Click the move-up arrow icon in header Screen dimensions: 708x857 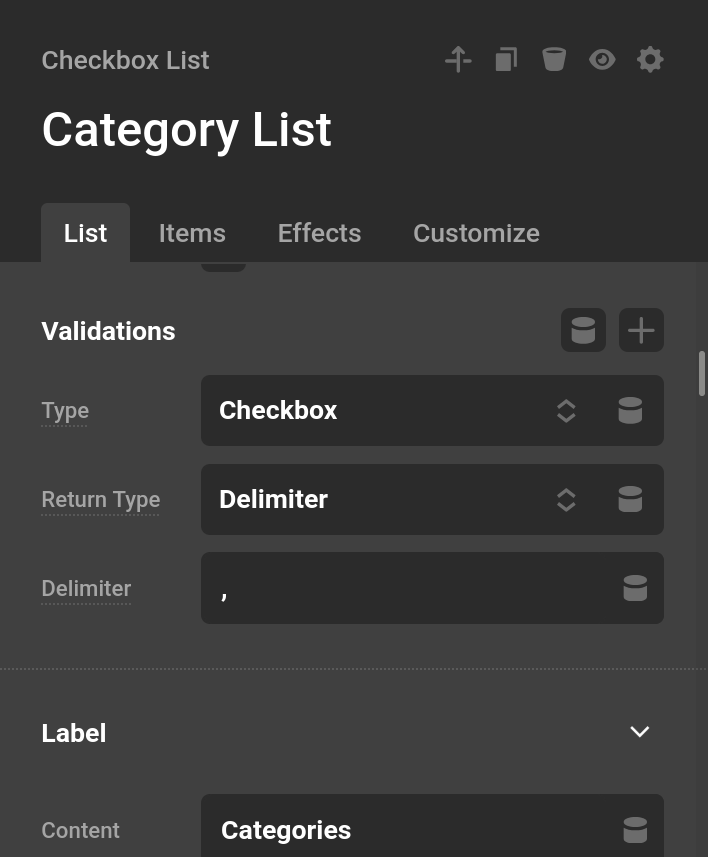click(458, 59)
